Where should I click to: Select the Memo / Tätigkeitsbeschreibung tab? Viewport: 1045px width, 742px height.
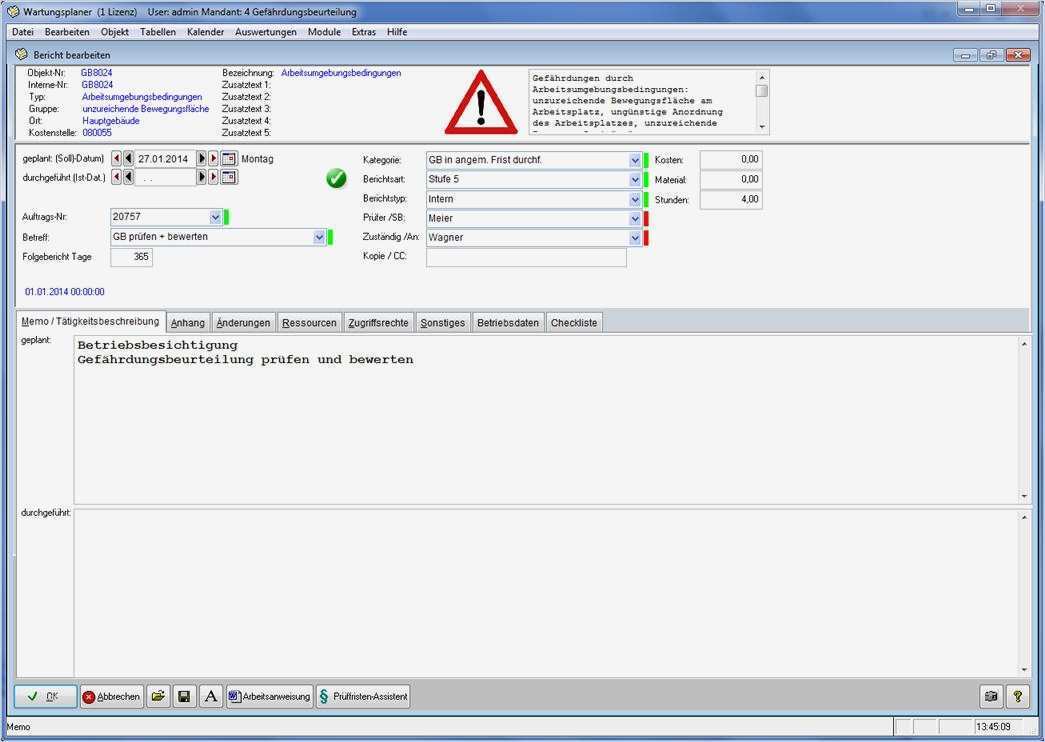pyautogui.click(x=90, y=321)
